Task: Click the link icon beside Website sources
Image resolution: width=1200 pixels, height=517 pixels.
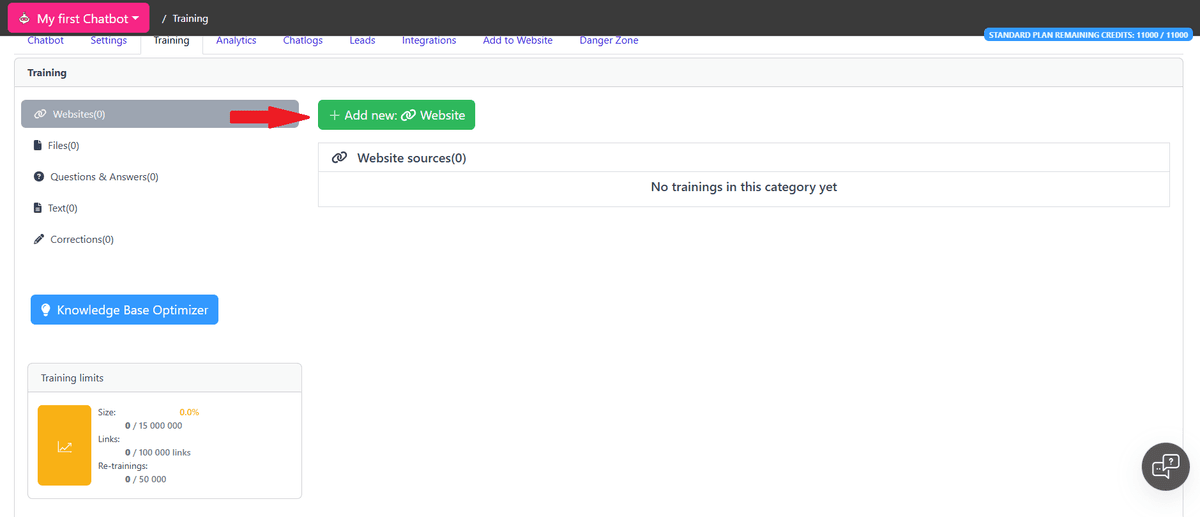Action: 339,158
